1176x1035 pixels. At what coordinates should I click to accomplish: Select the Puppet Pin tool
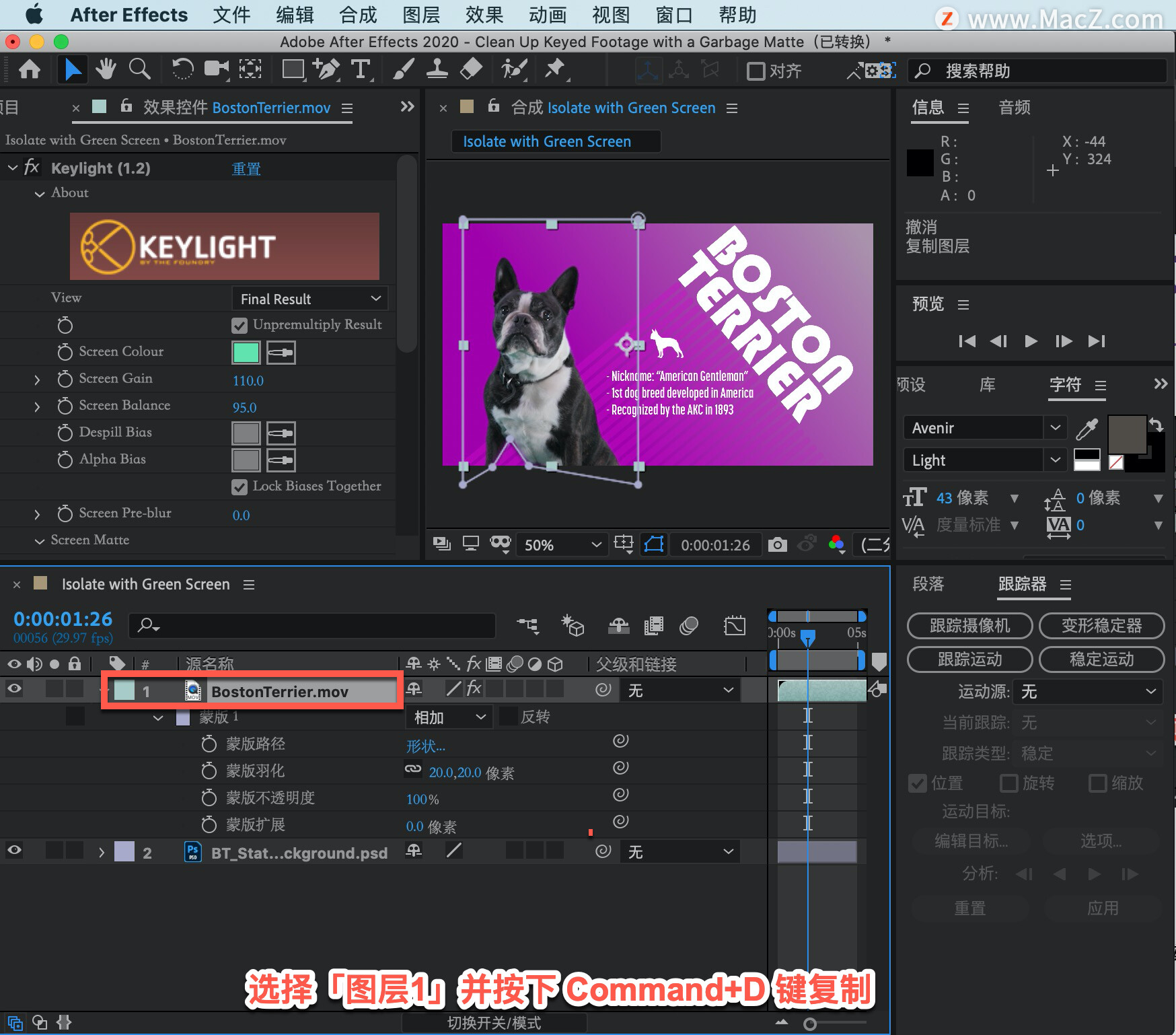[556, 69]
